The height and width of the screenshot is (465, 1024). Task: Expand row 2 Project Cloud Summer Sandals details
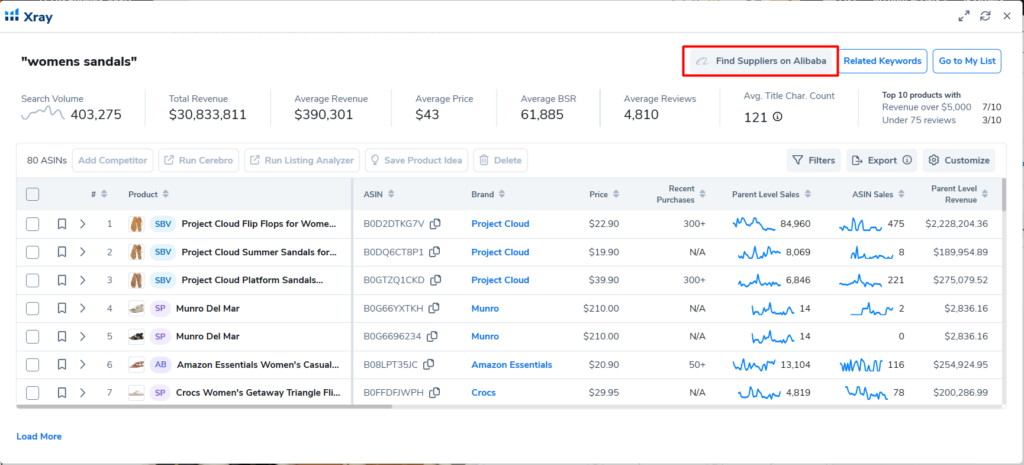click(83, 252)
